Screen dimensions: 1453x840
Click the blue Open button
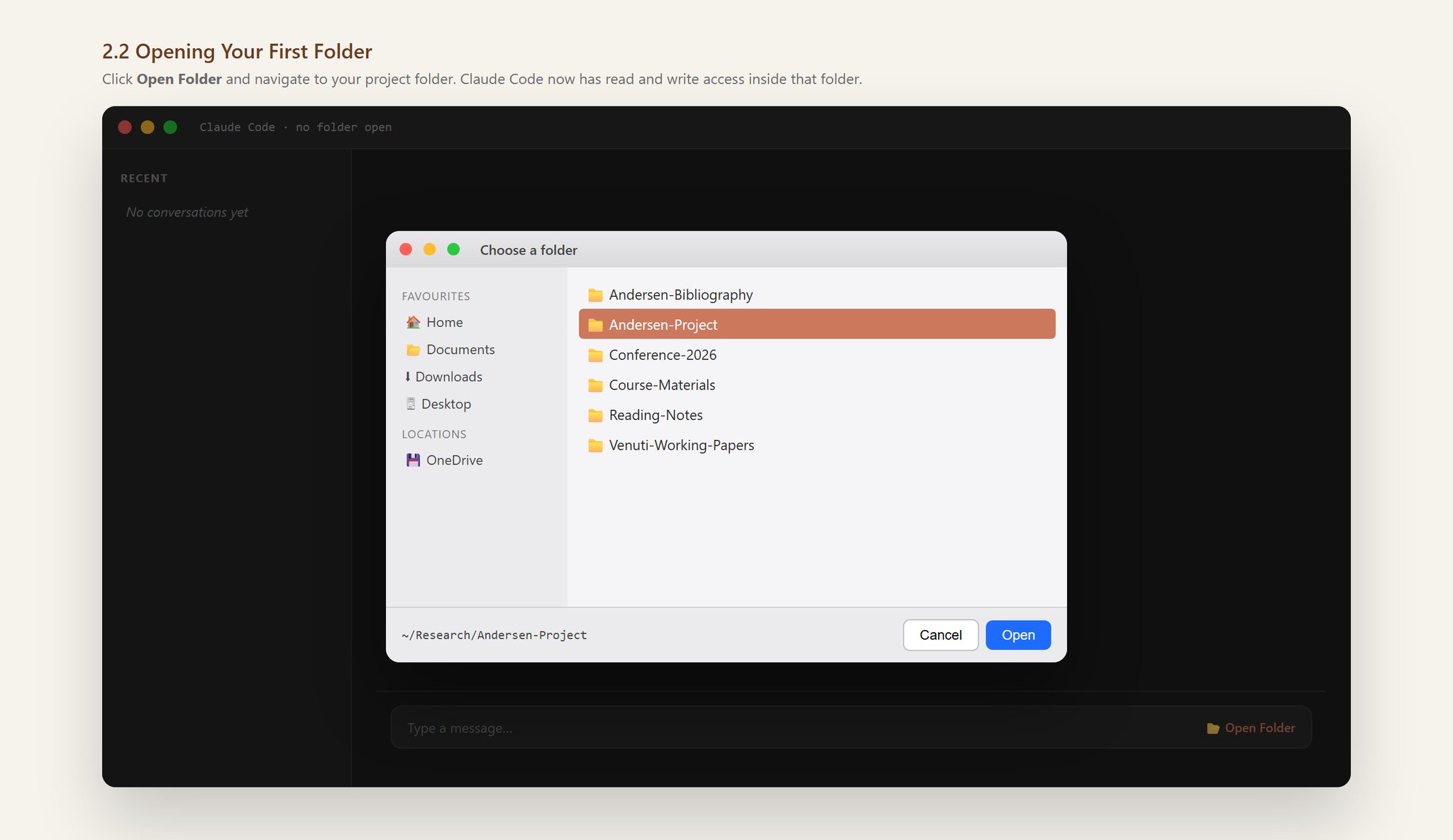1018,635
